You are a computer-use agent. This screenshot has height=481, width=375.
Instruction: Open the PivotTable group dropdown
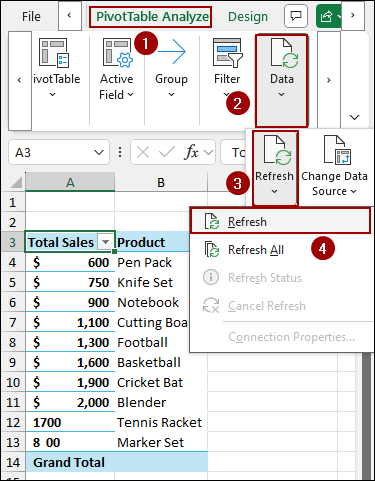[56, 80]
